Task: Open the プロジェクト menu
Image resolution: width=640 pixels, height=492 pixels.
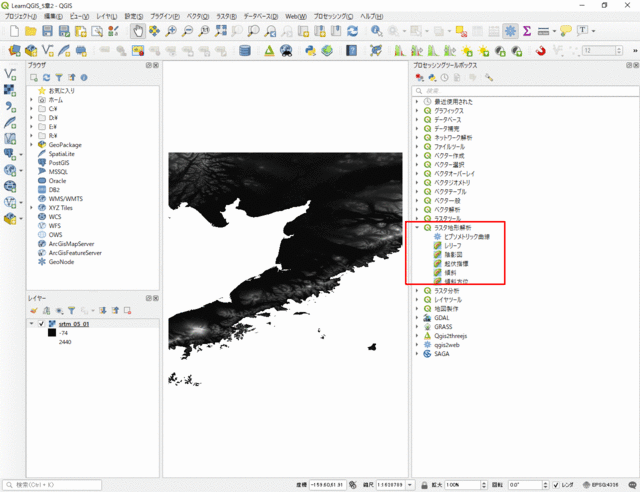Action: (20, 16)
